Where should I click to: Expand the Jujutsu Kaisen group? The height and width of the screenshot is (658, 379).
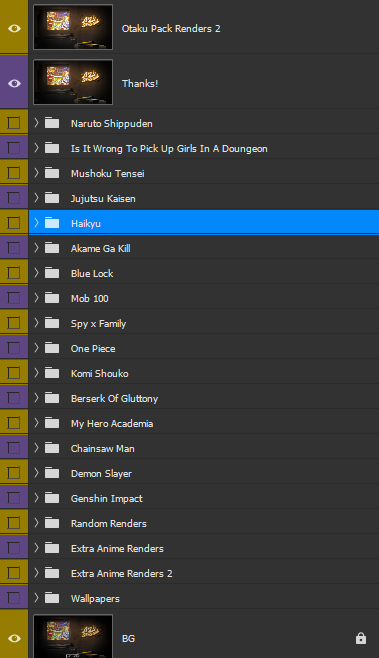(x=37, y=198)
